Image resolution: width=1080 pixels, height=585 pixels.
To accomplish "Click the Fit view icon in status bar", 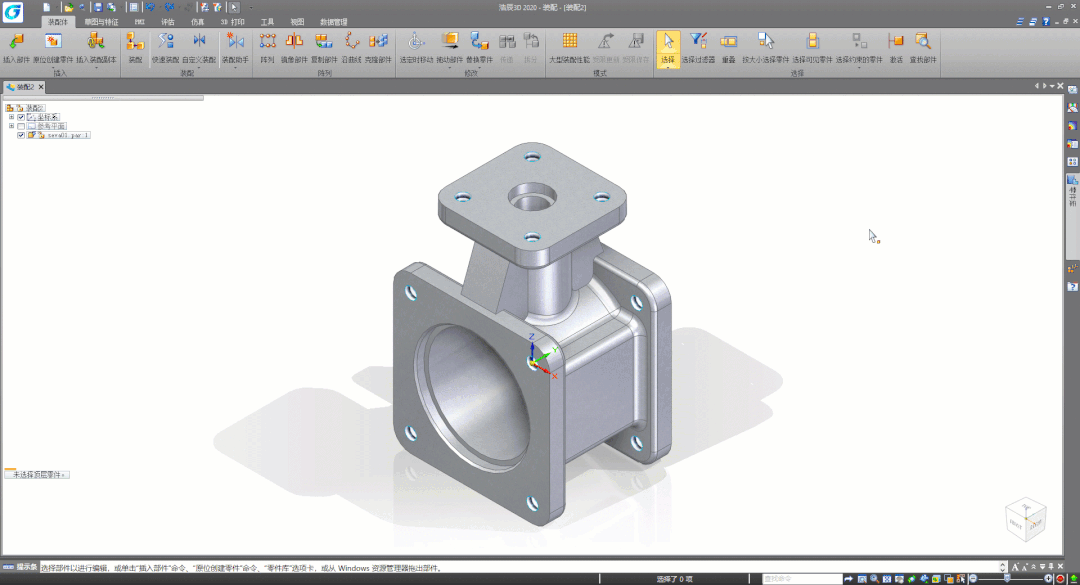I will pyautogui.click(x=886, y=579).
